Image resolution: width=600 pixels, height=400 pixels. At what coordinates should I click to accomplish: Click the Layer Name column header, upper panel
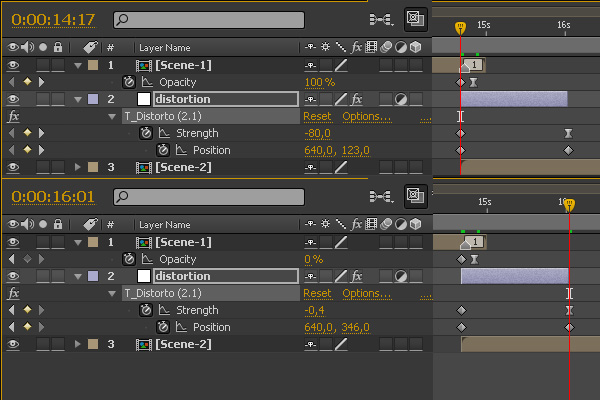pyautogui.click(x=165, y=47)
